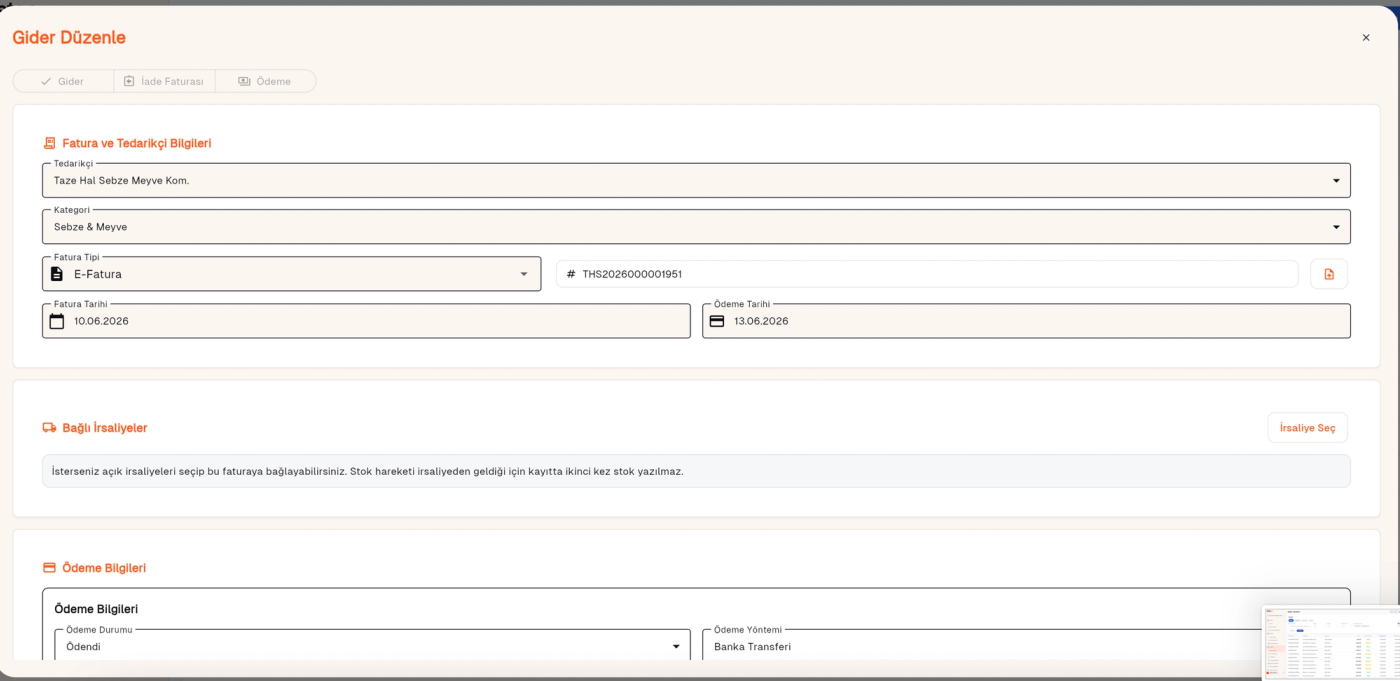Close the Gider Düzenle dialog

coord(1366,38)
